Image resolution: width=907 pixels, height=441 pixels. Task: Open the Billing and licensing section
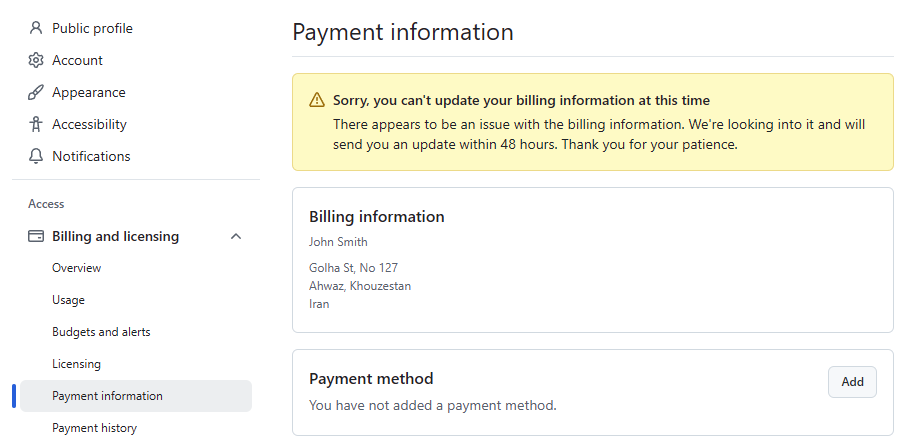[115, 236]
